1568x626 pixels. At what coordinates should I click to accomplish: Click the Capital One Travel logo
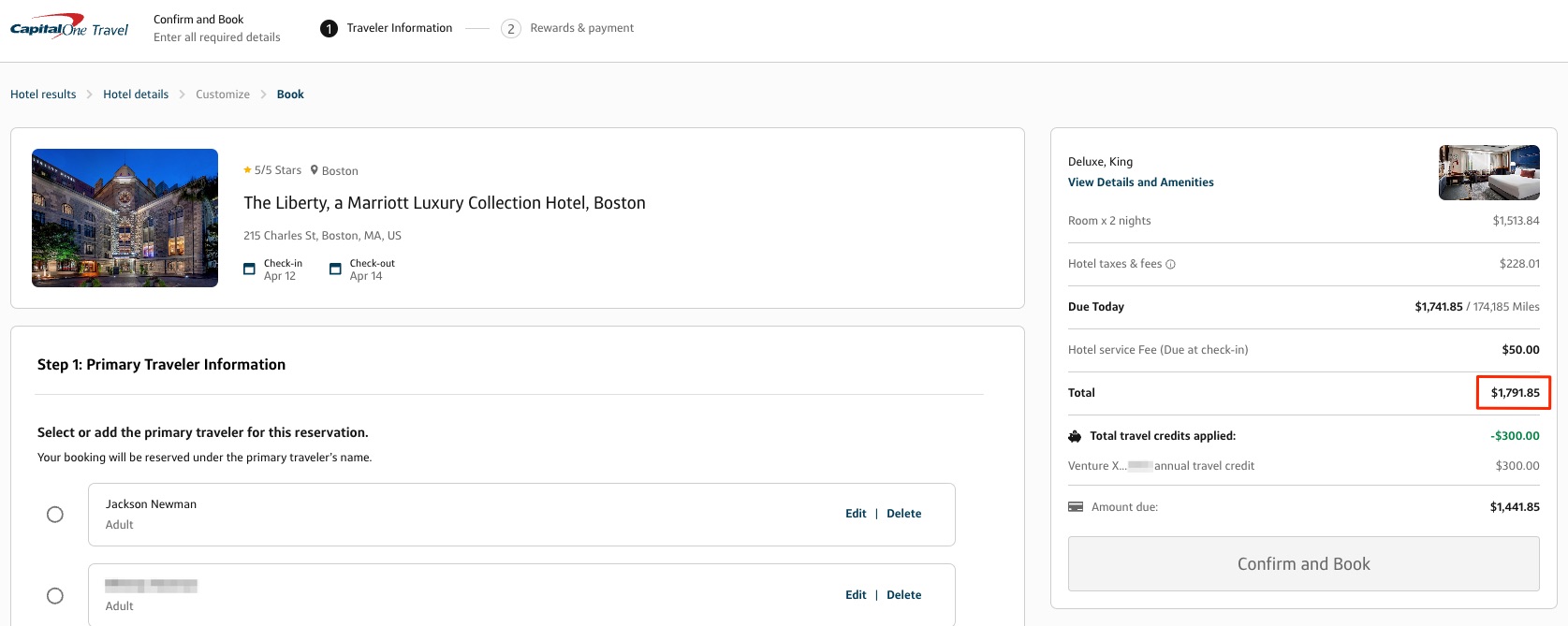pyautogui.click(x=69, y=28)
